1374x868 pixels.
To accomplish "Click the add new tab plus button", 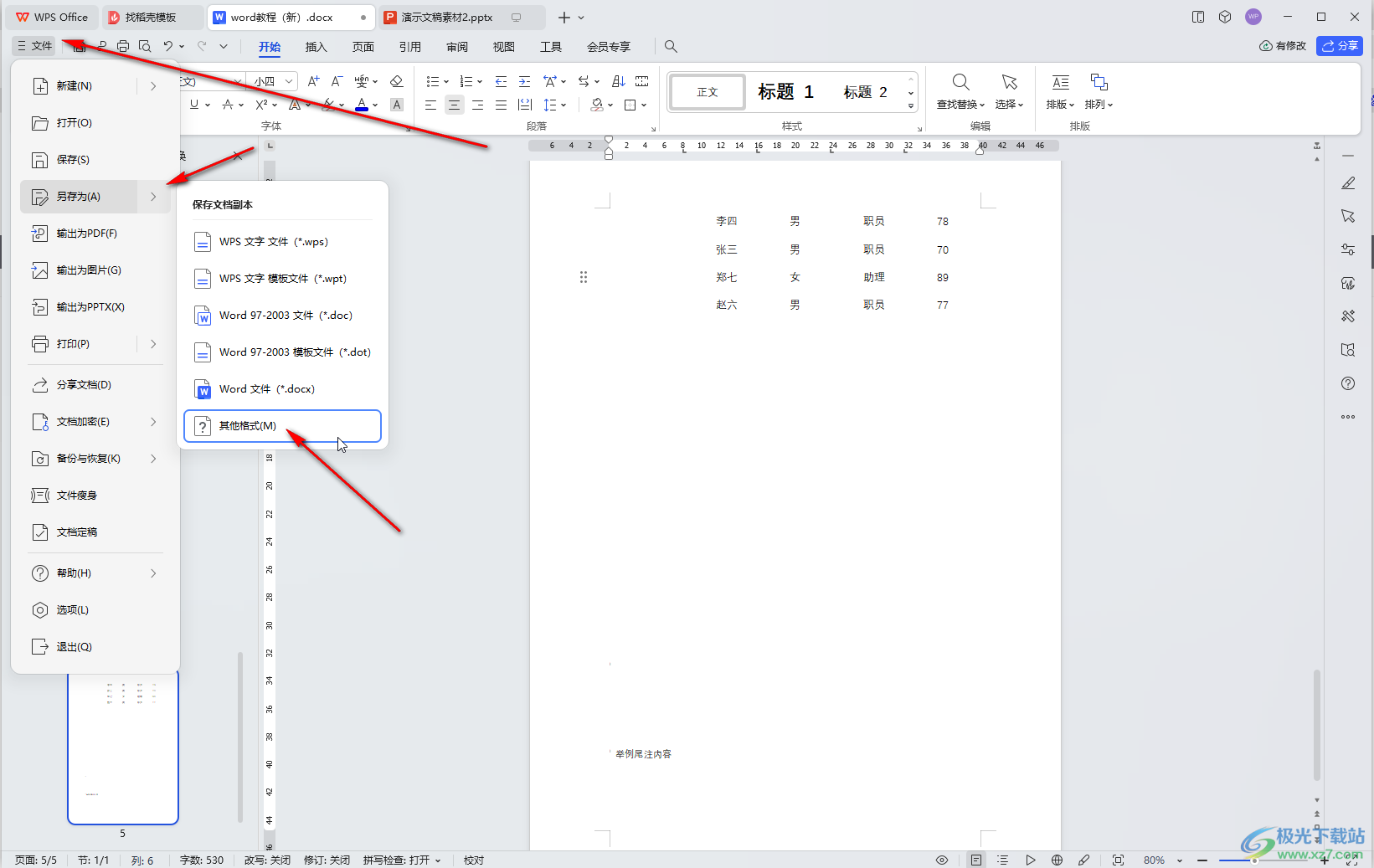I will click(x=564, y=17).
